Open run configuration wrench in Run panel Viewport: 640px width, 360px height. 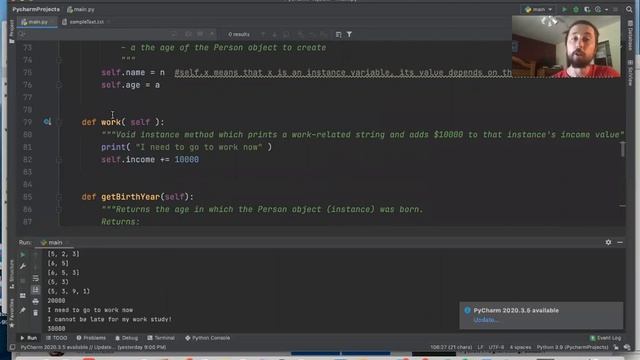[23, 266]
